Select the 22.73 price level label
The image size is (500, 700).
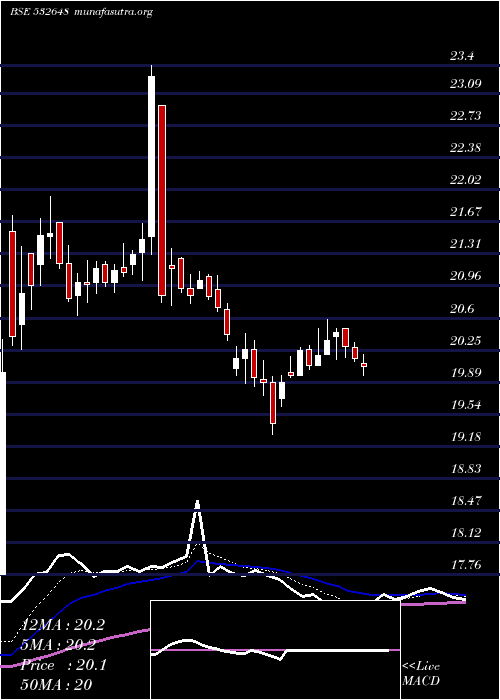coord(466,116)
